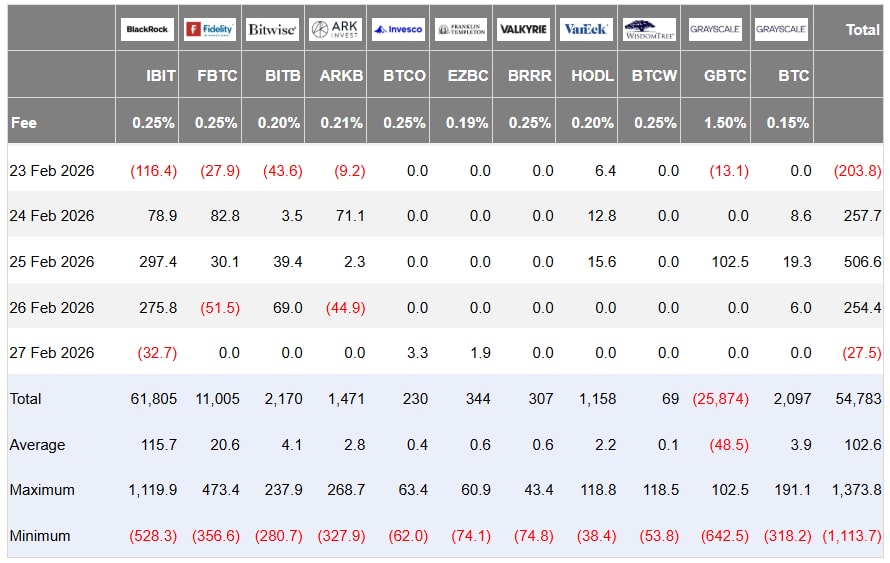The height and width of the screenshot is (563, 890).
Task: Select the 27 Feb 2026 row label
Action: (x=52, y=353)
